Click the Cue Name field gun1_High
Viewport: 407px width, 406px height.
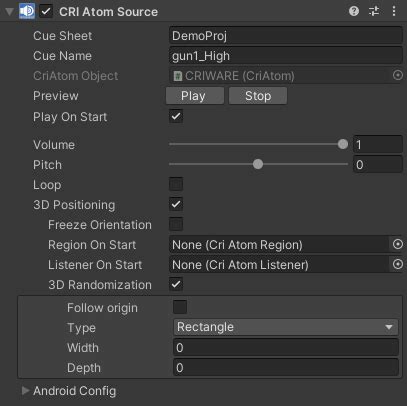(286, 56)
